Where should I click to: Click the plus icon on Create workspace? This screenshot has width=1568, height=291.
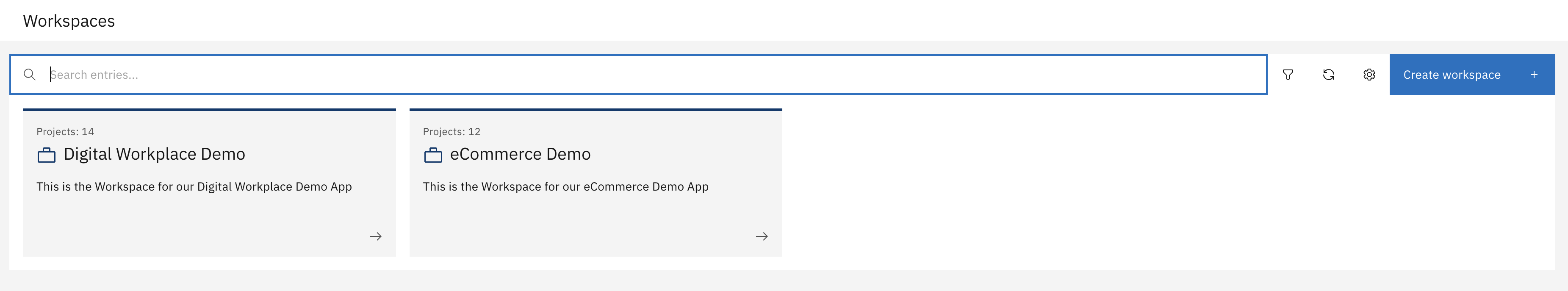[1534, 75]
